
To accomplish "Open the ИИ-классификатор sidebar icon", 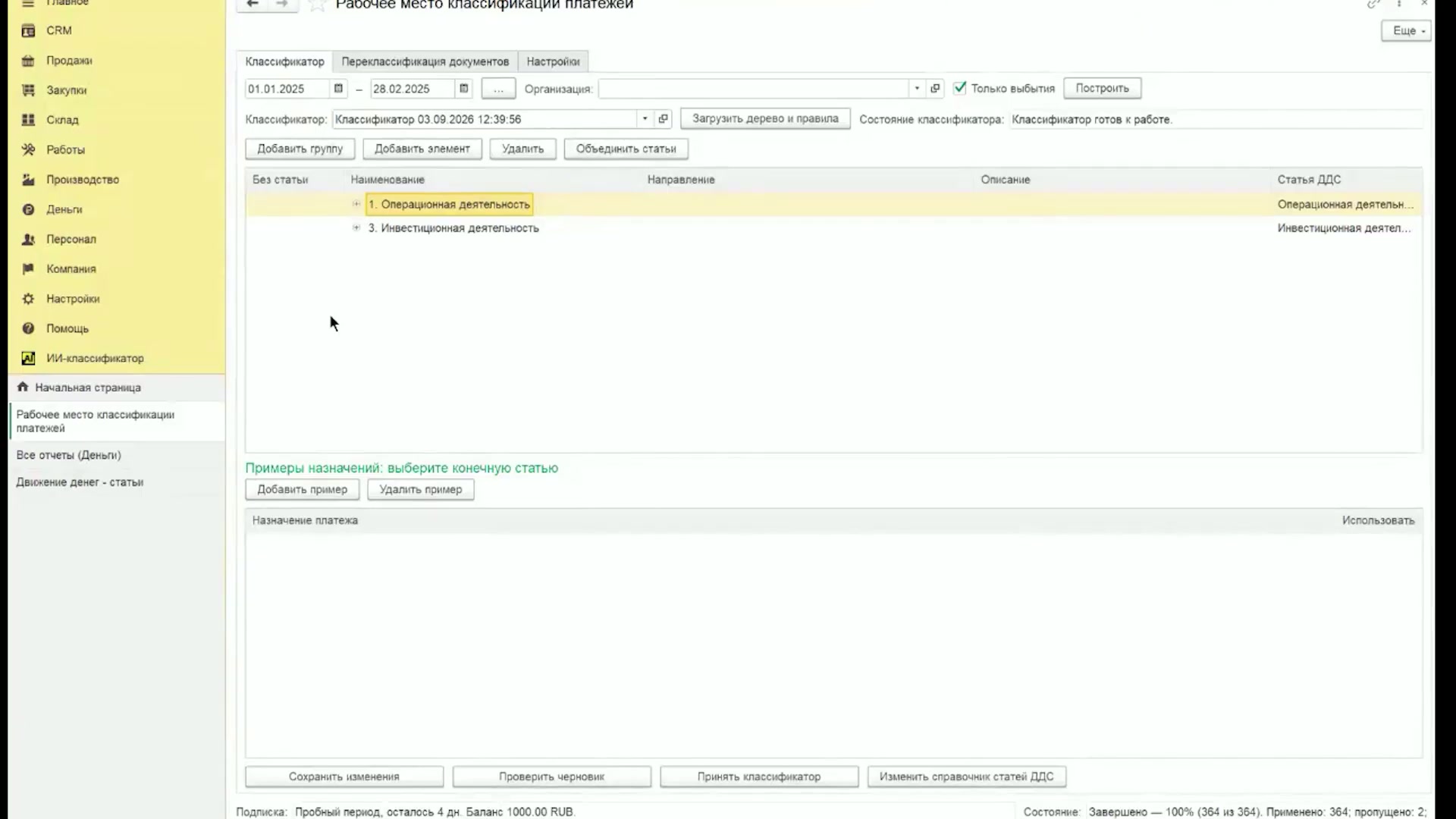I will pos(28,358).
